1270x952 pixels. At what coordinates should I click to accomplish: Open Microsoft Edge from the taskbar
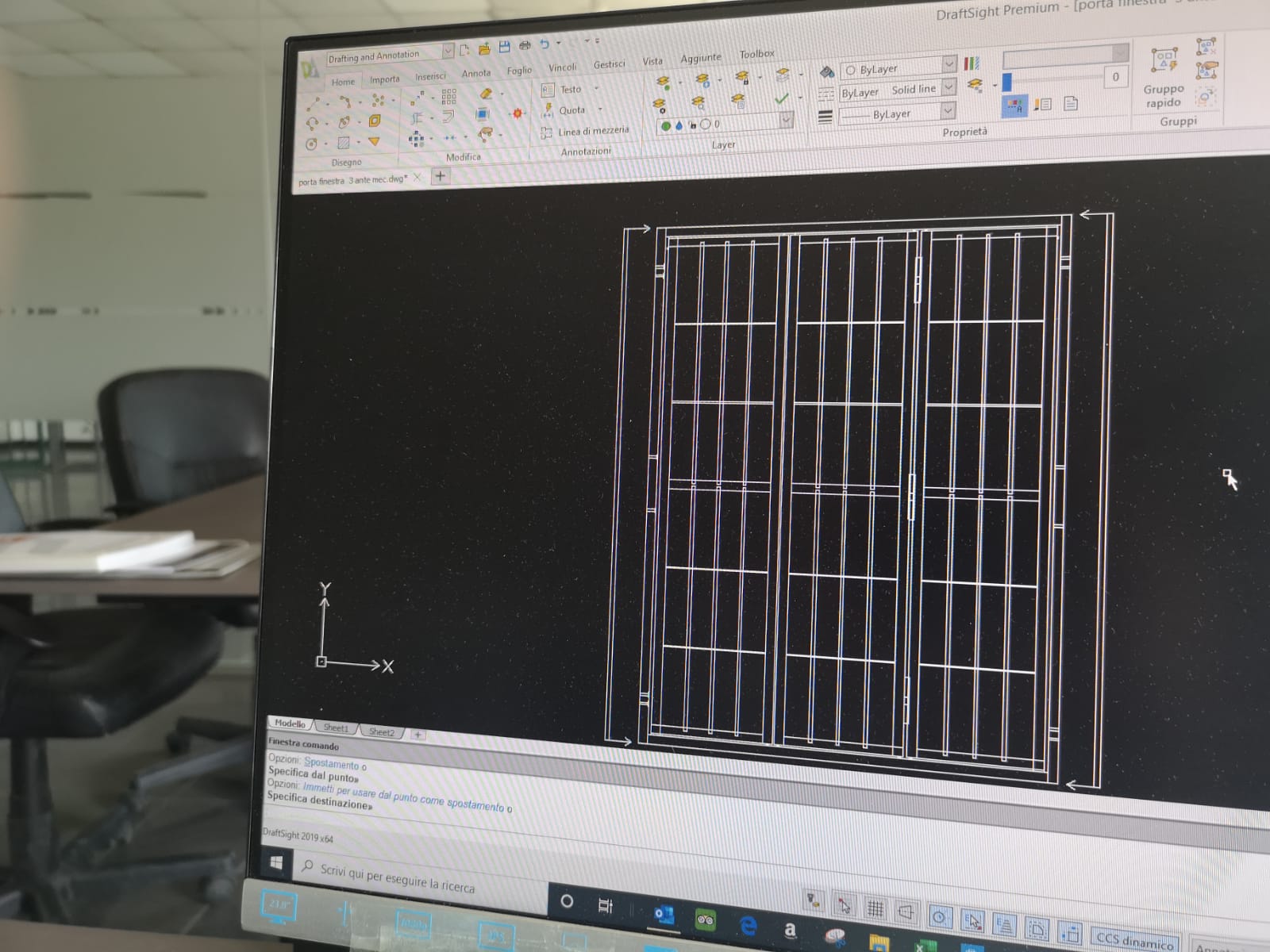pyautogui.click(x=748, y=926)
